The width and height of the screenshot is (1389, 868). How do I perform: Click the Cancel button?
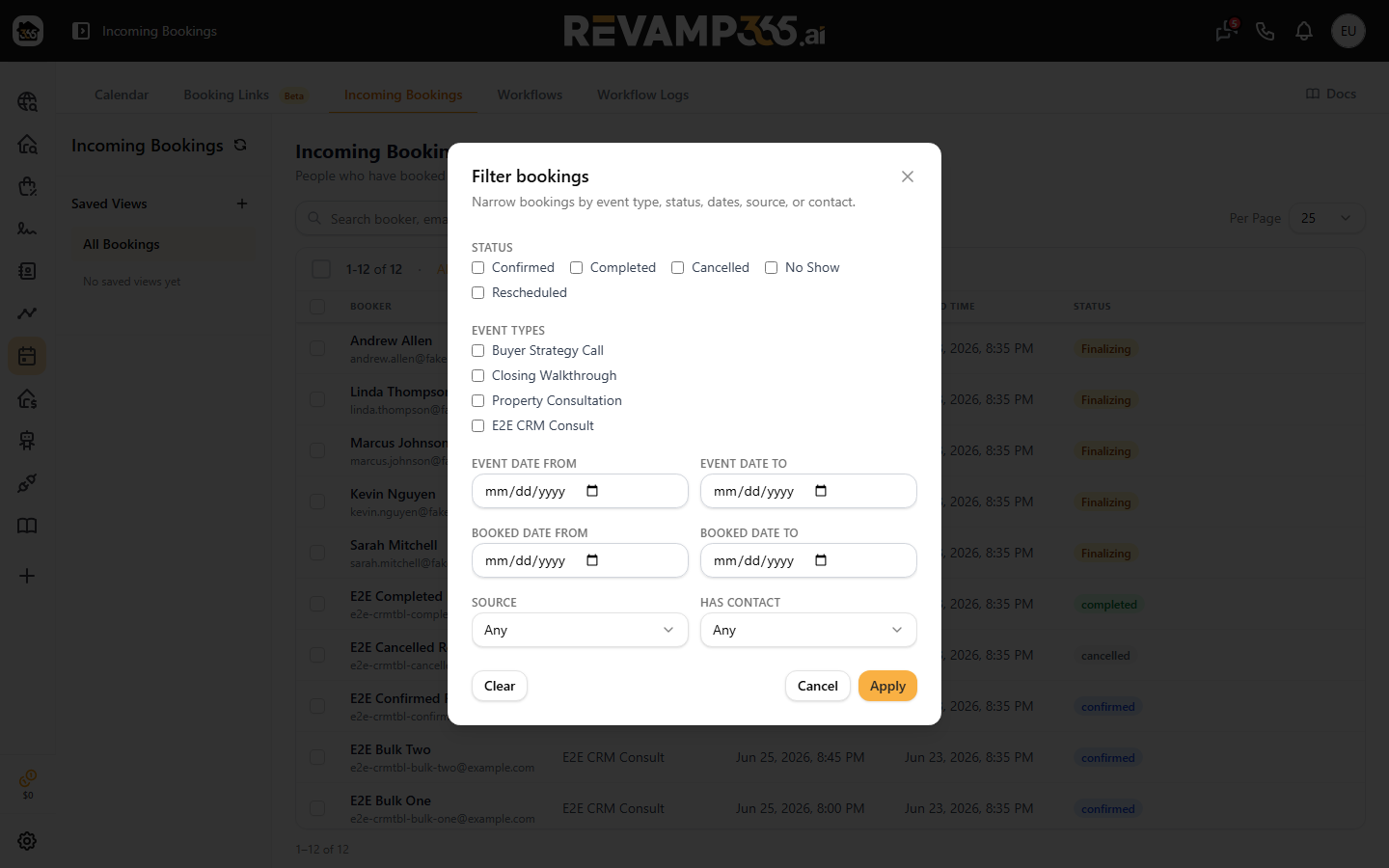pos(818,686)
